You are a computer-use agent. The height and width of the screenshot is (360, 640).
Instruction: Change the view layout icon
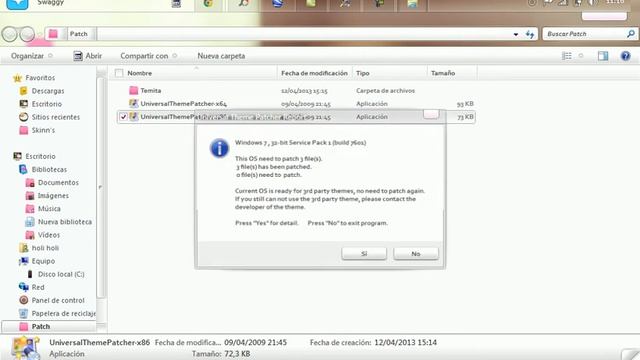click(567, 56)
